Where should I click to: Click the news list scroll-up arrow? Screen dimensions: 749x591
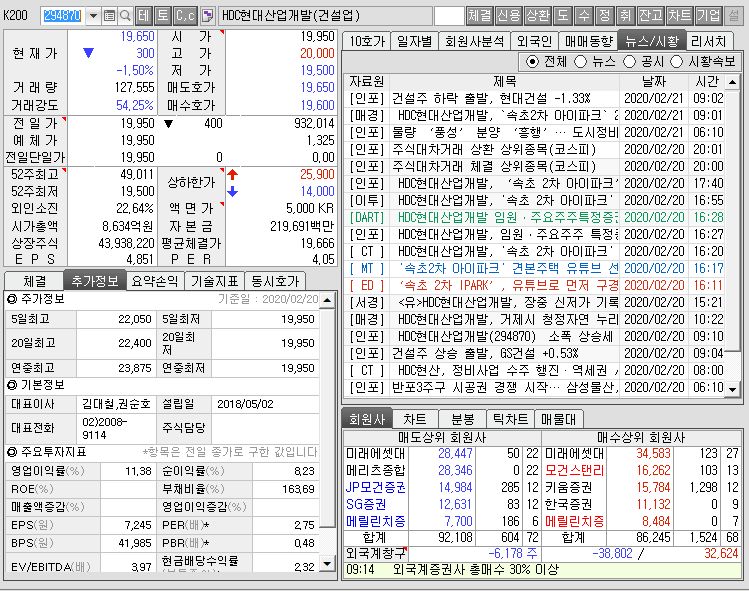[732, 82]
